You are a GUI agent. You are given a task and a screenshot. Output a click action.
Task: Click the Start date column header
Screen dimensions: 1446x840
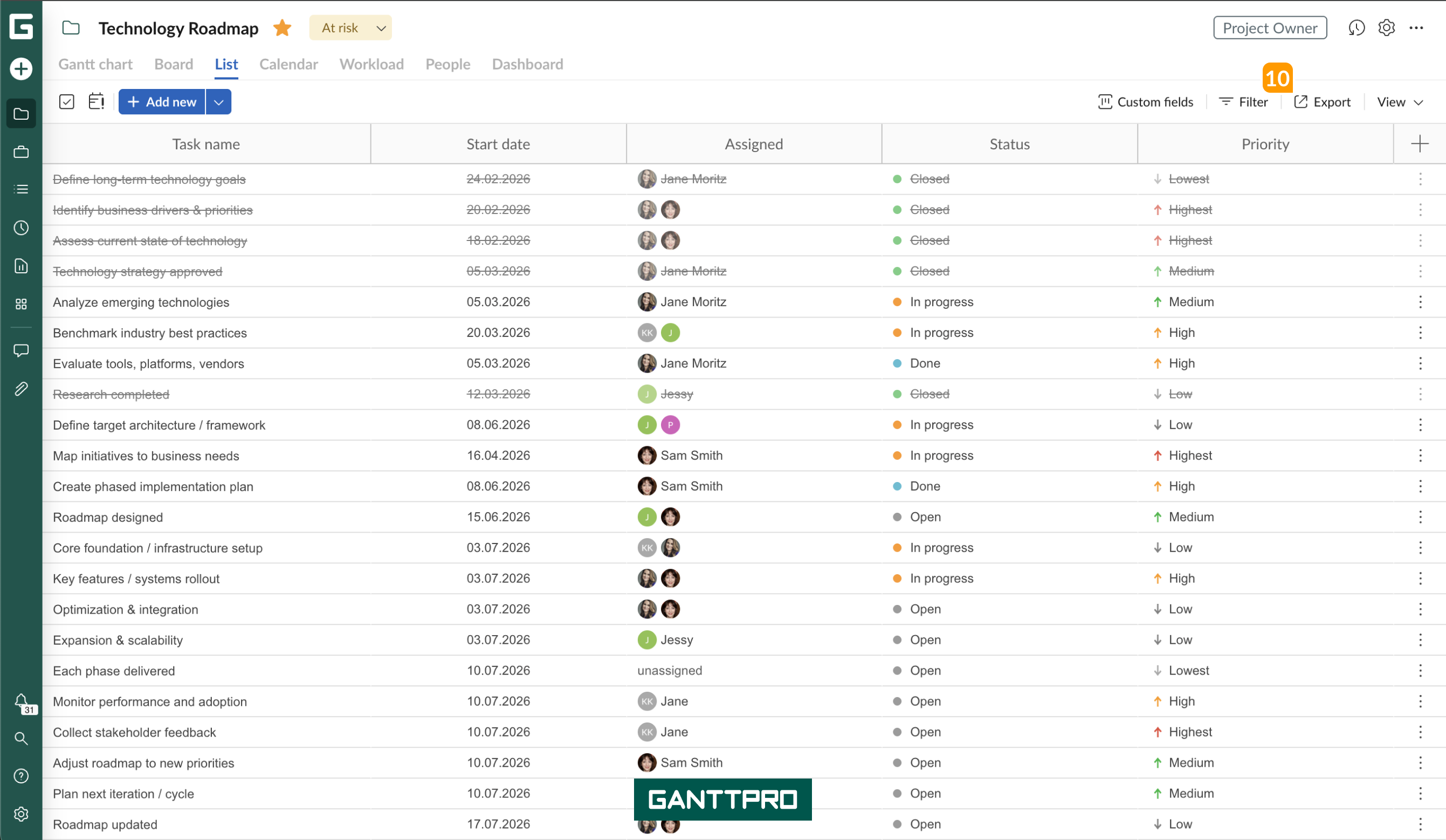pyautogui.click(x=498, y=144)
